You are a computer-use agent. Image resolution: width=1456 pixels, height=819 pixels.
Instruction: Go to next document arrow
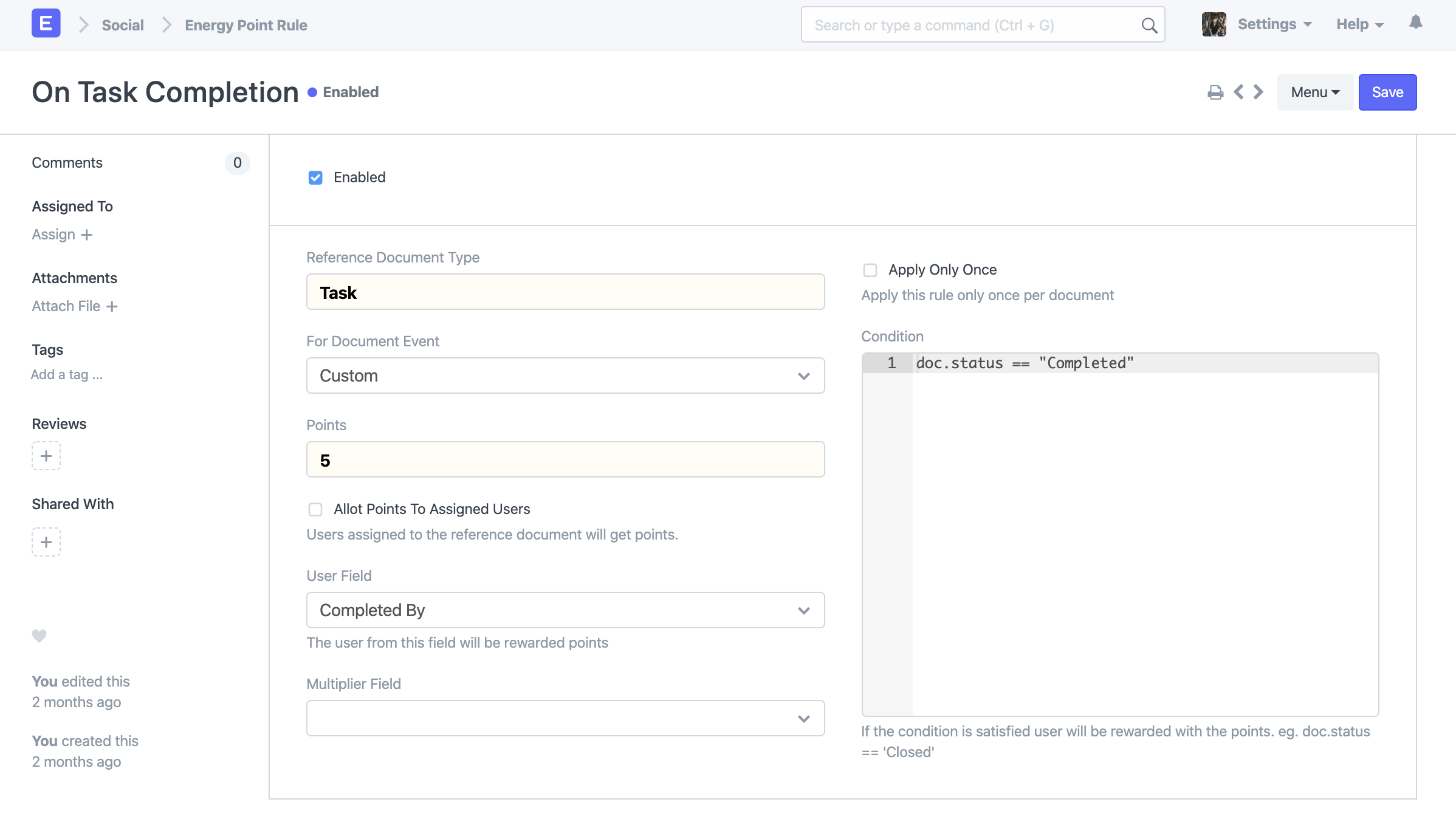coord(1259,92)
